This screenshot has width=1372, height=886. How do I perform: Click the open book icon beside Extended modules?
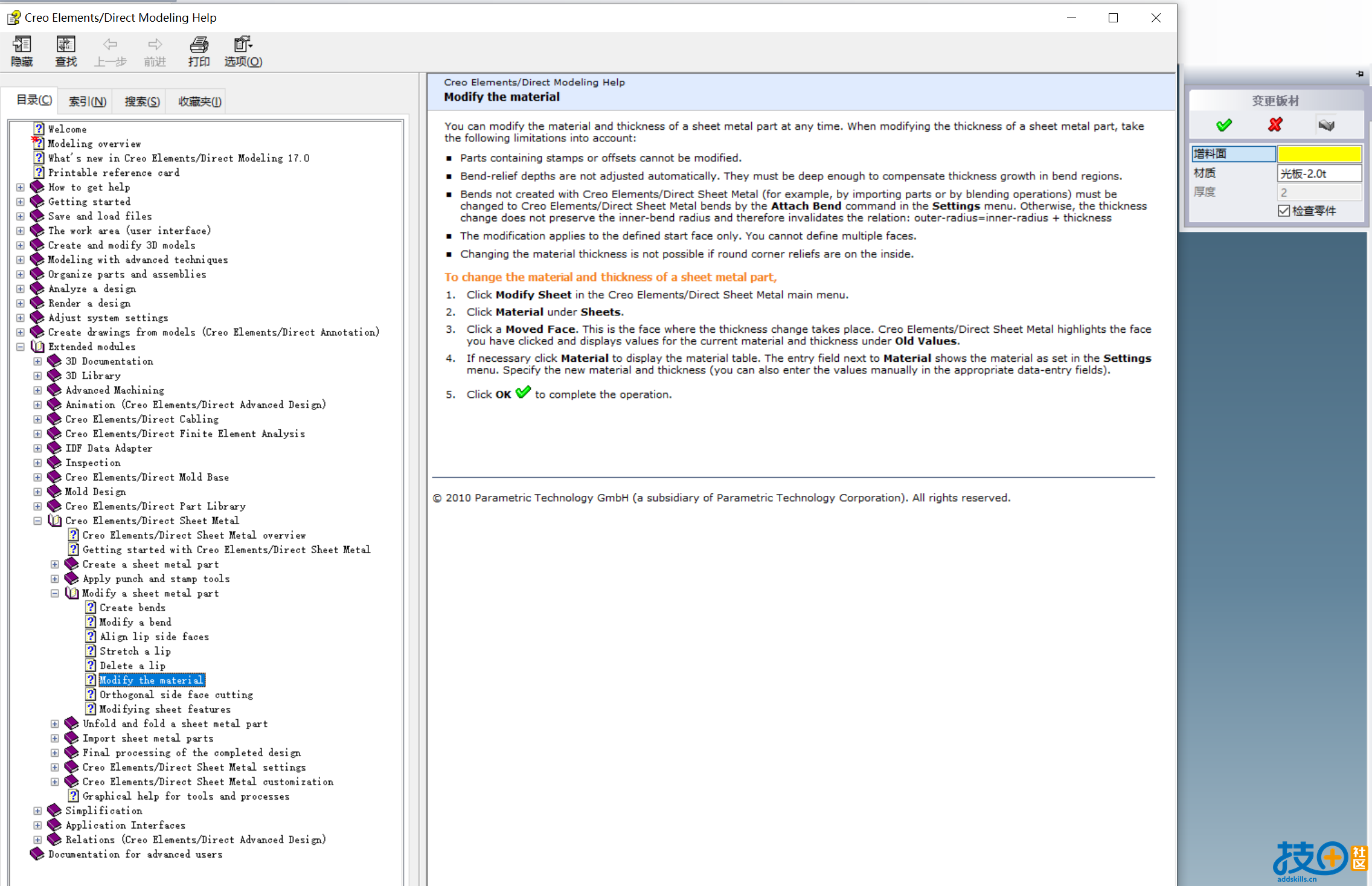(x=37, y=346)
